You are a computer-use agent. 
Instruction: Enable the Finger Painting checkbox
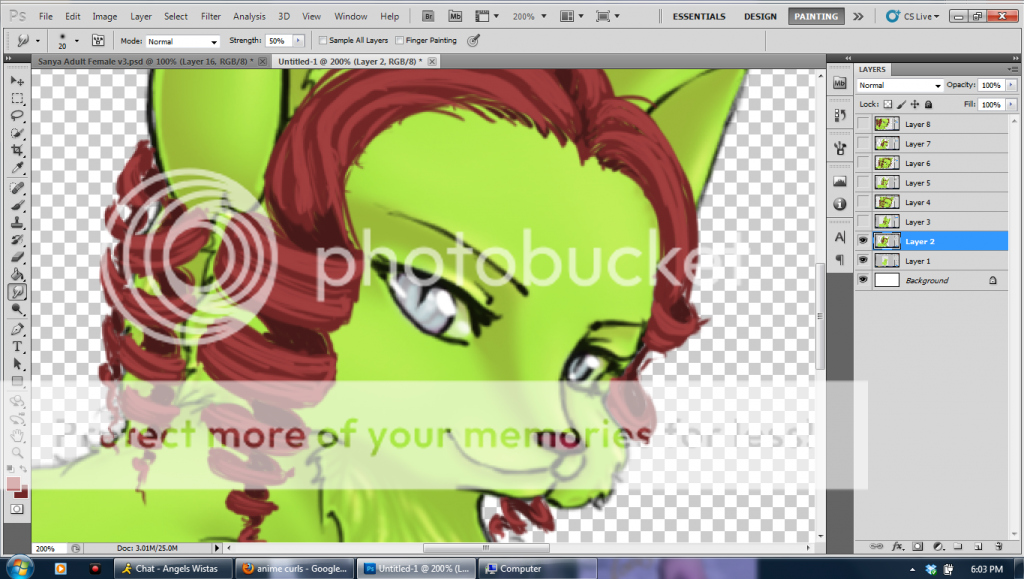point(400,41)
